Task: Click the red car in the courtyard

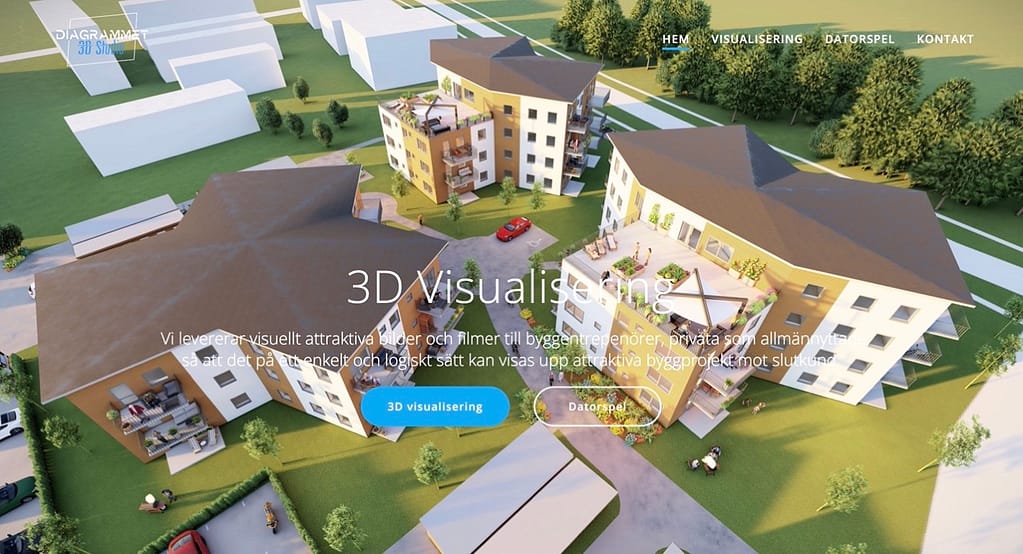Action: point(513,229)
